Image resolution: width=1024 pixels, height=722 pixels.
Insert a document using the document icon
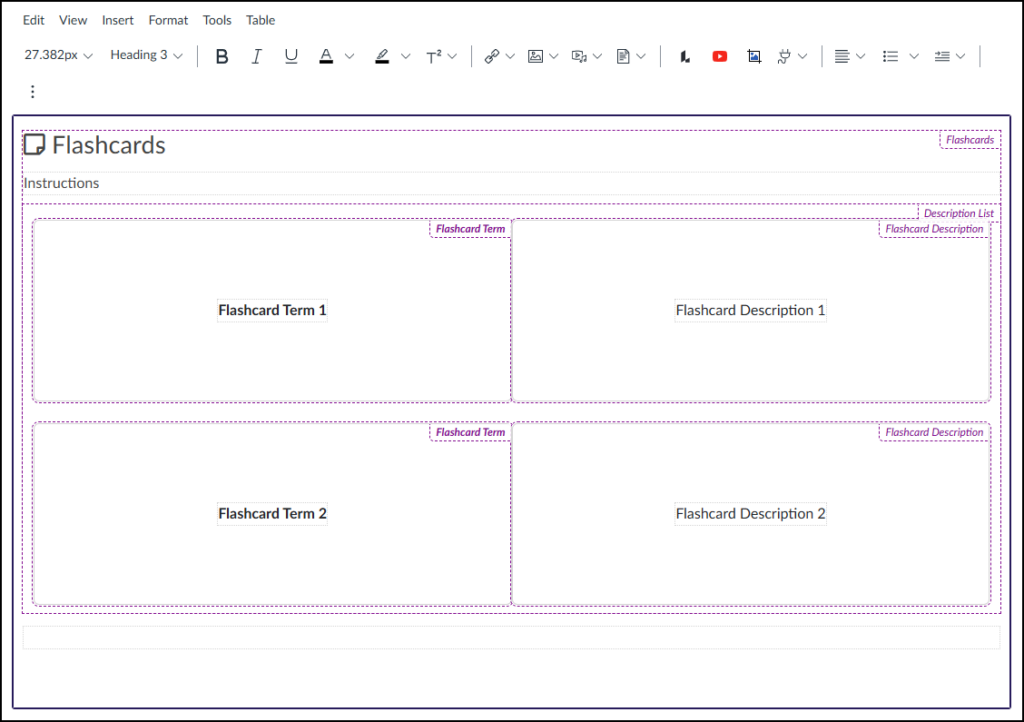[x=624, y=56]
